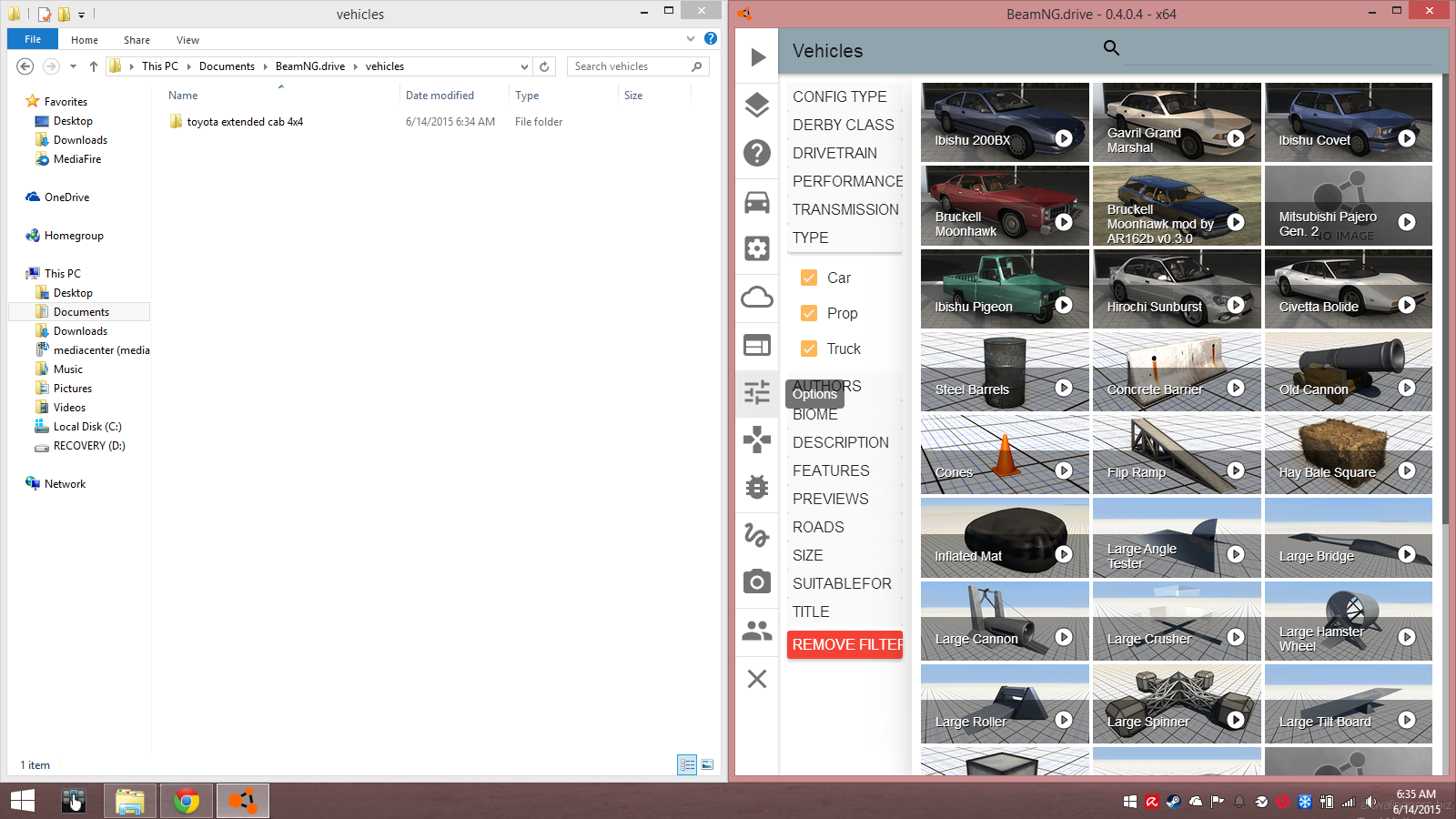
Task: Expand the FEATURES filter
Action: click(x=844, y=470)
